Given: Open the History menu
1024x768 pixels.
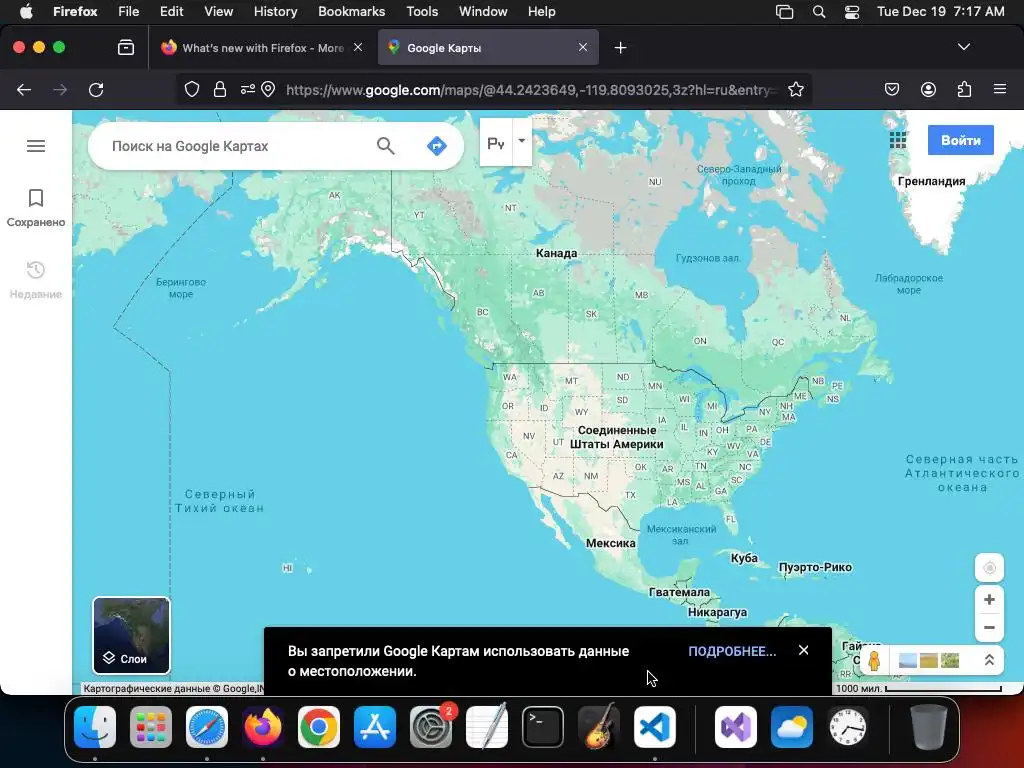Looking at the screenshot, I should pyautogui.click(x=275, y=12).
